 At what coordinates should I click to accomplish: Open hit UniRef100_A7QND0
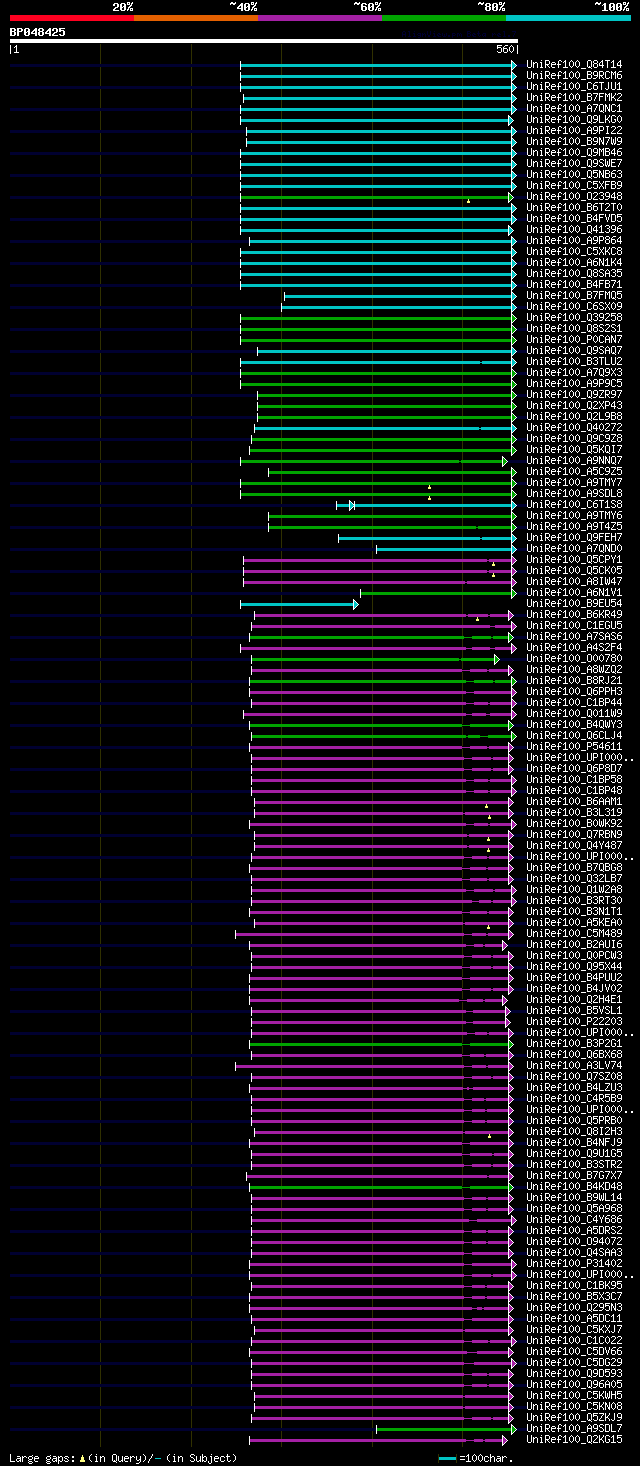click(574, 548)
